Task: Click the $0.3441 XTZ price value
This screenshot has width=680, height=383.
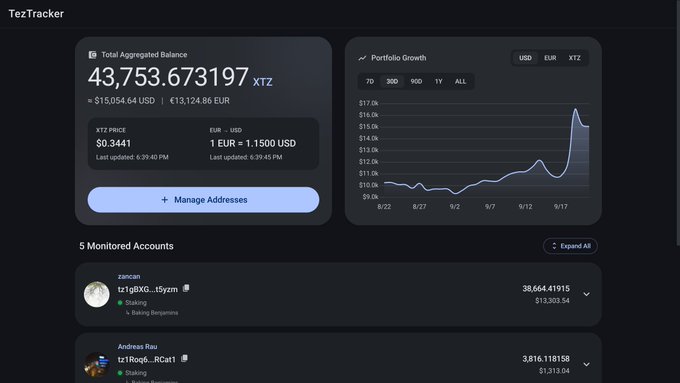Action: point(114,144)
